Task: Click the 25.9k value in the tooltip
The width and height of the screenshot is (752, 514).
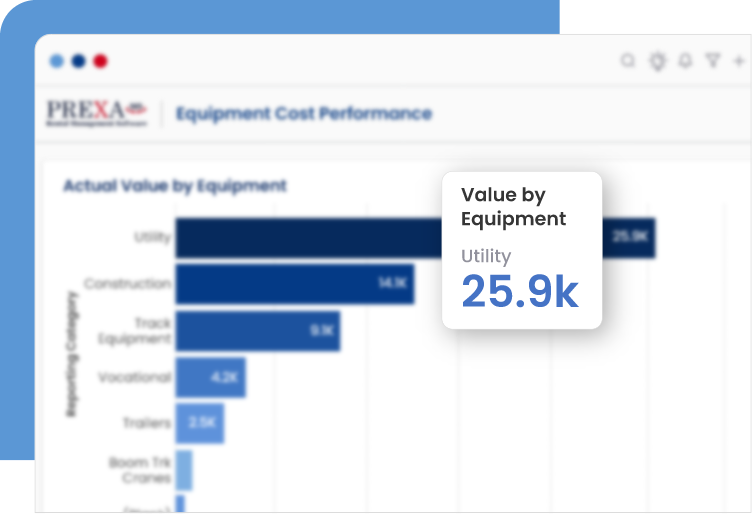Action: 519,291
